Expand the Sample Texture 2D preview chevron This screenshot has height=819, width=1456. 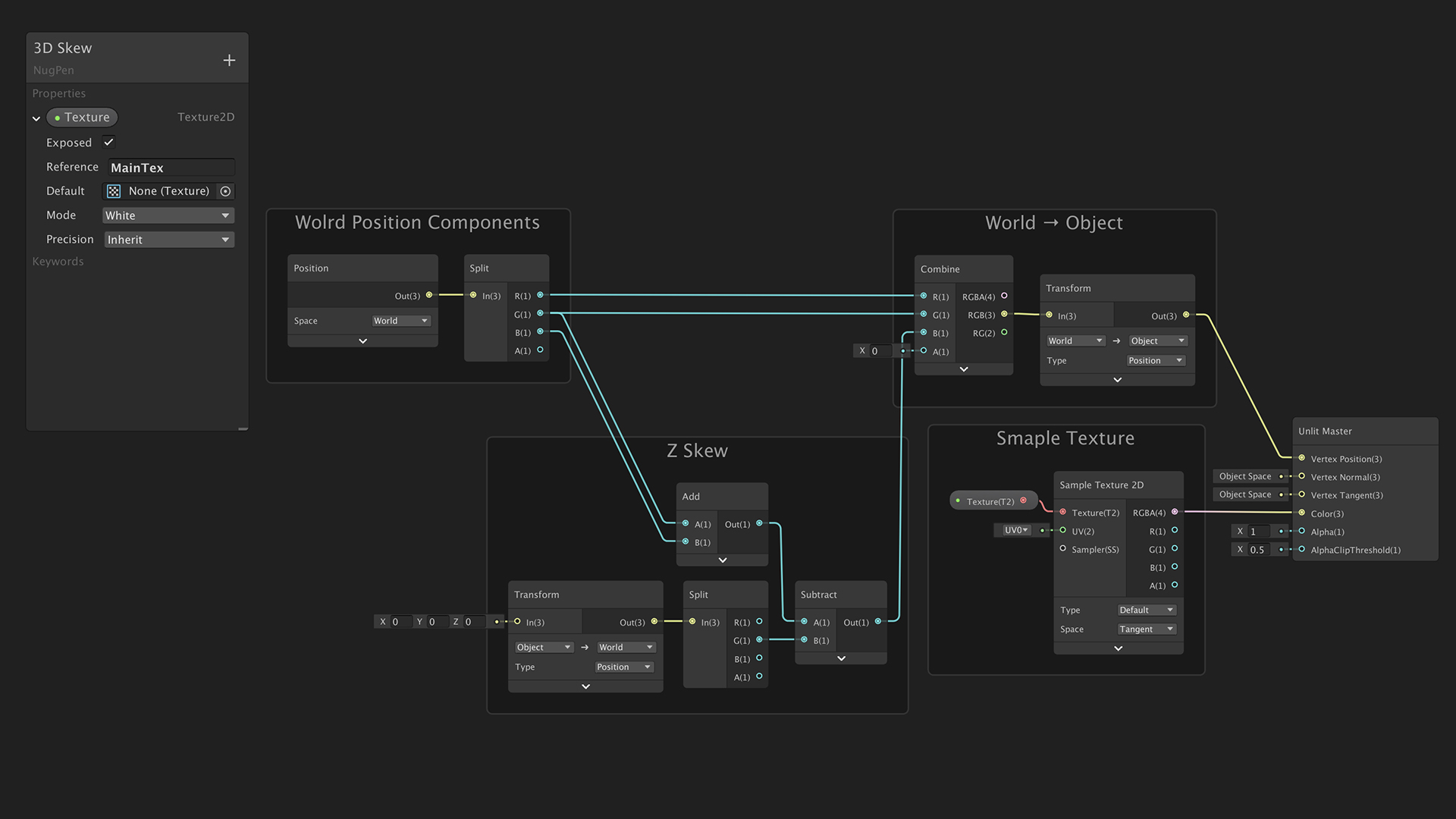[1119, 648]
